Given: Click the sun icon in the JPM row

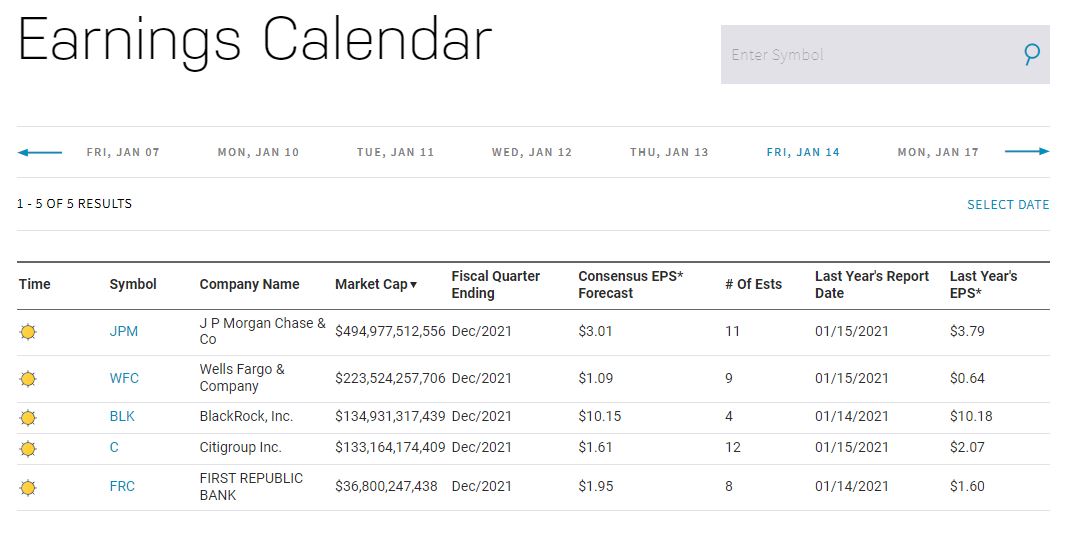Looking at the screenshot, I should (28, 332).
